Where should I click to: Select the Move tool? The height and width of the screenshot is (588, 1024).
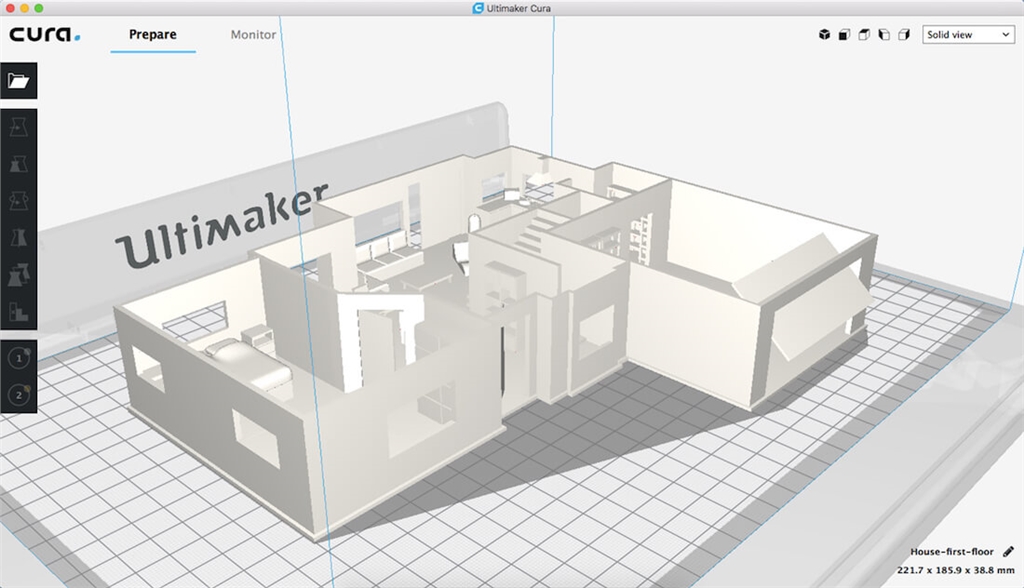tap(19, 126)
